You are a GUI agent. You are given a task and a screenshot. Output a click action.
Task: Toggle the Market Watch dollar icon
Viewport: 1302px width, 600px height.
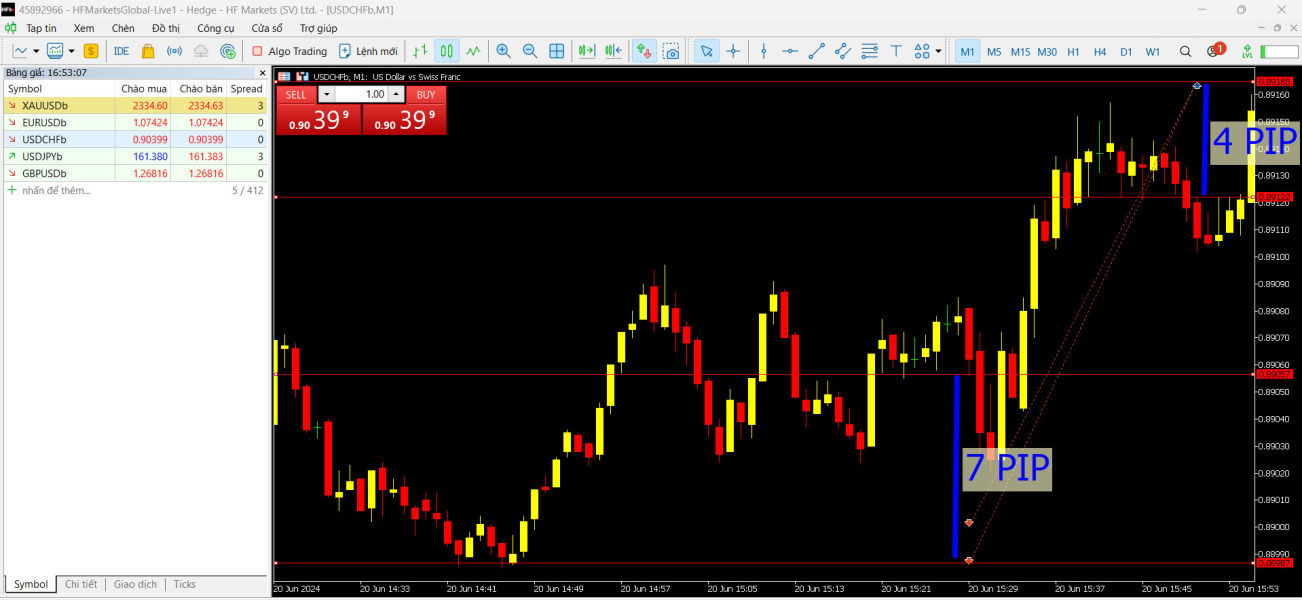point(91,51)
